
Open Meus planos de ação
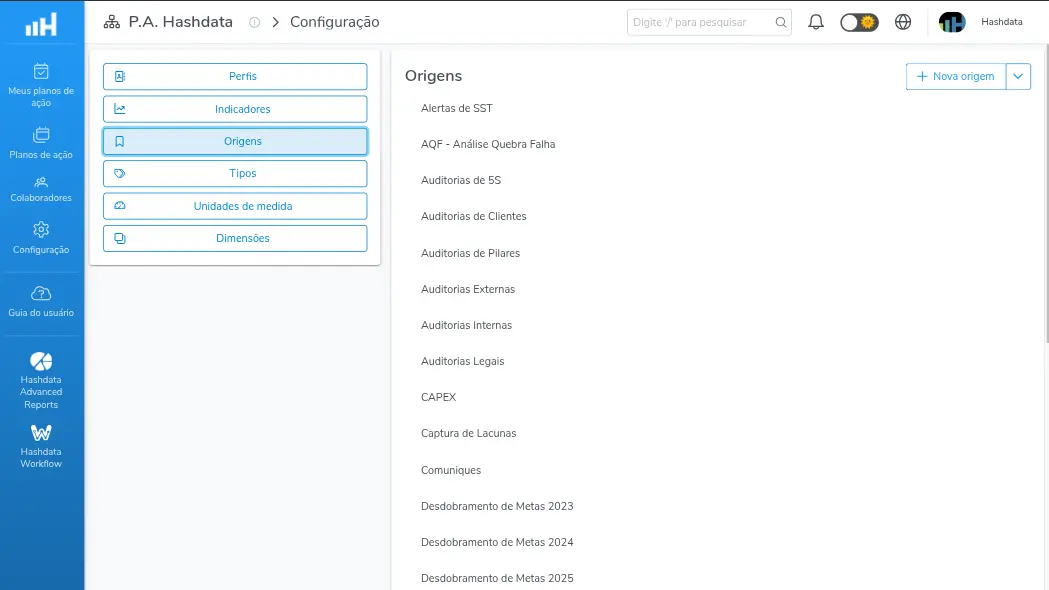tap(41, 85)
